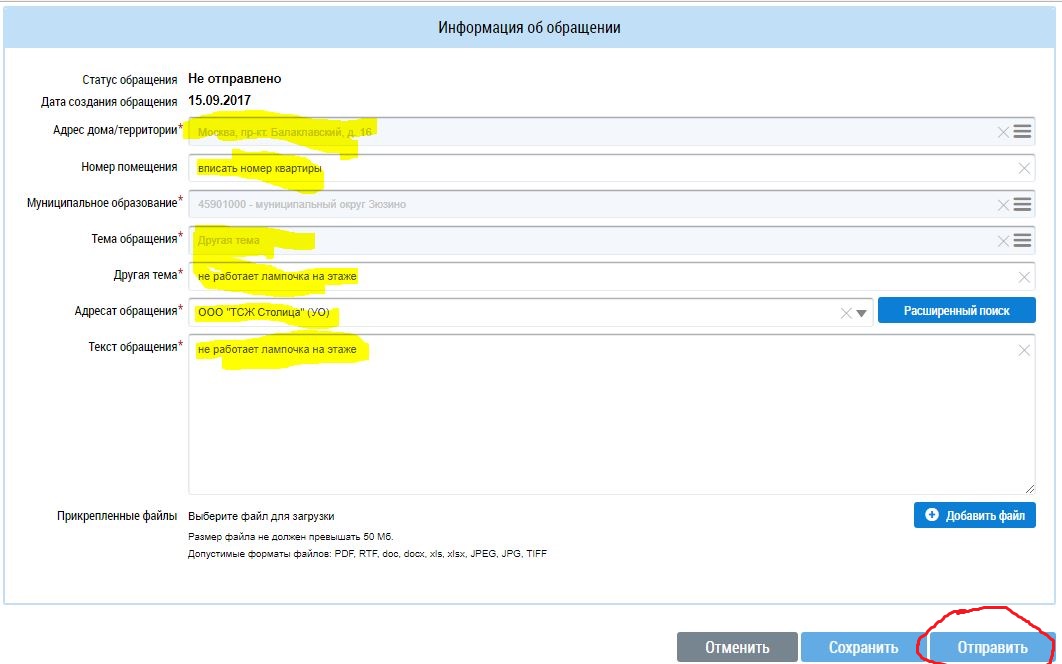Screen dimensions: 1062x664
Task: Clear the 'Другая тема' field with its X
Action: point(1024,277)
